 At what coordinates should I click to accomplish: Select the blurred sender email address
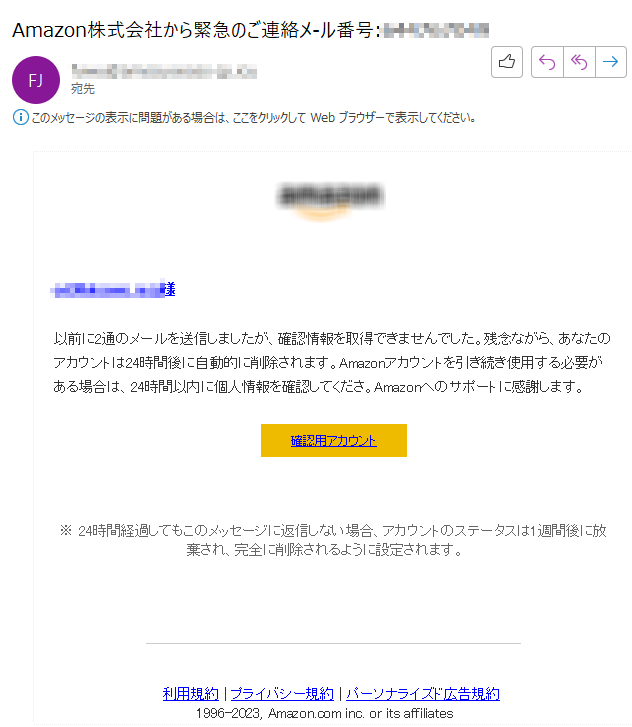164,71
